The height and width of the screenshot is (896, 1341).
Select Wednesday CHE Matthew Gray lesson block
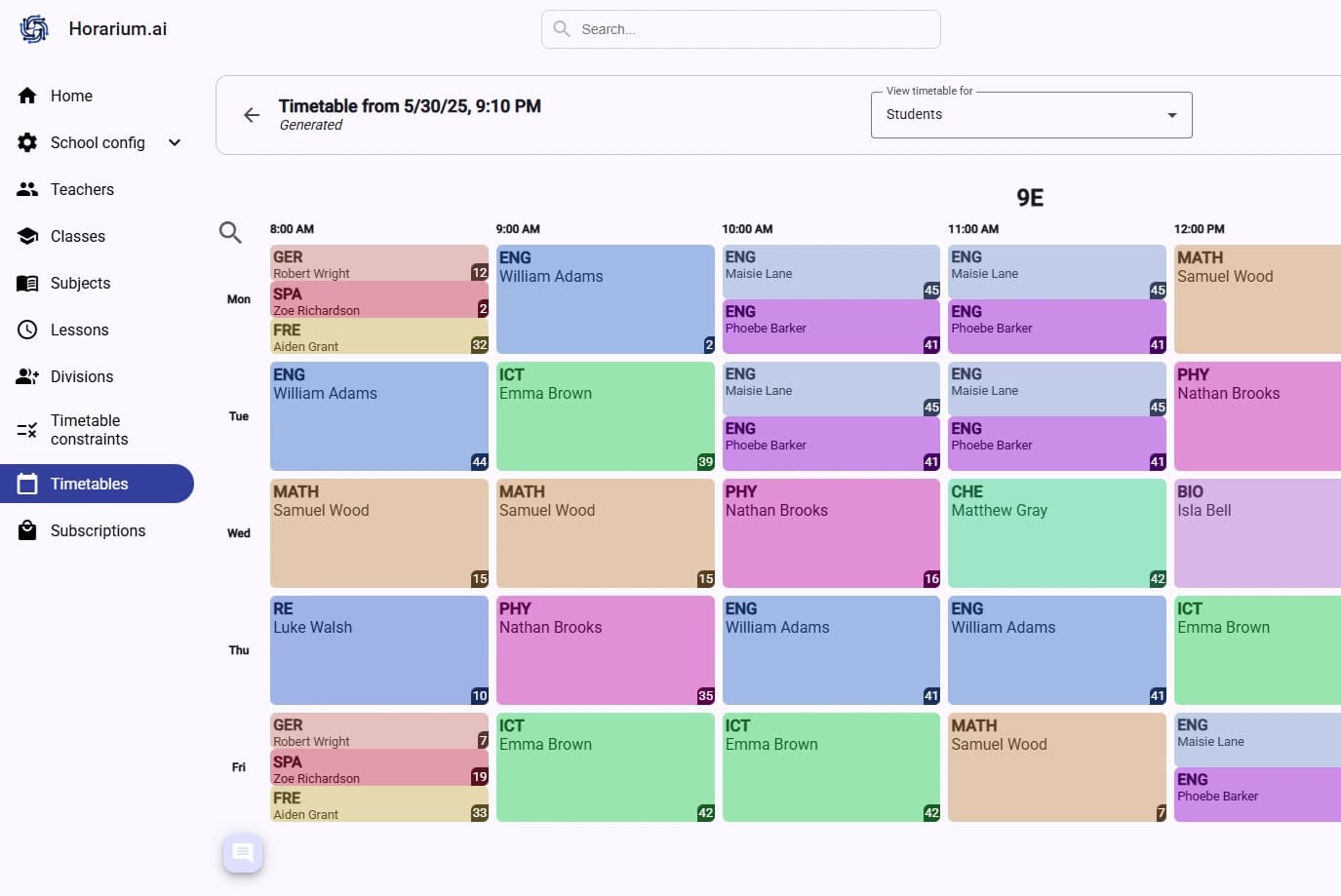pyautogui.click(x=1056, y=533)
